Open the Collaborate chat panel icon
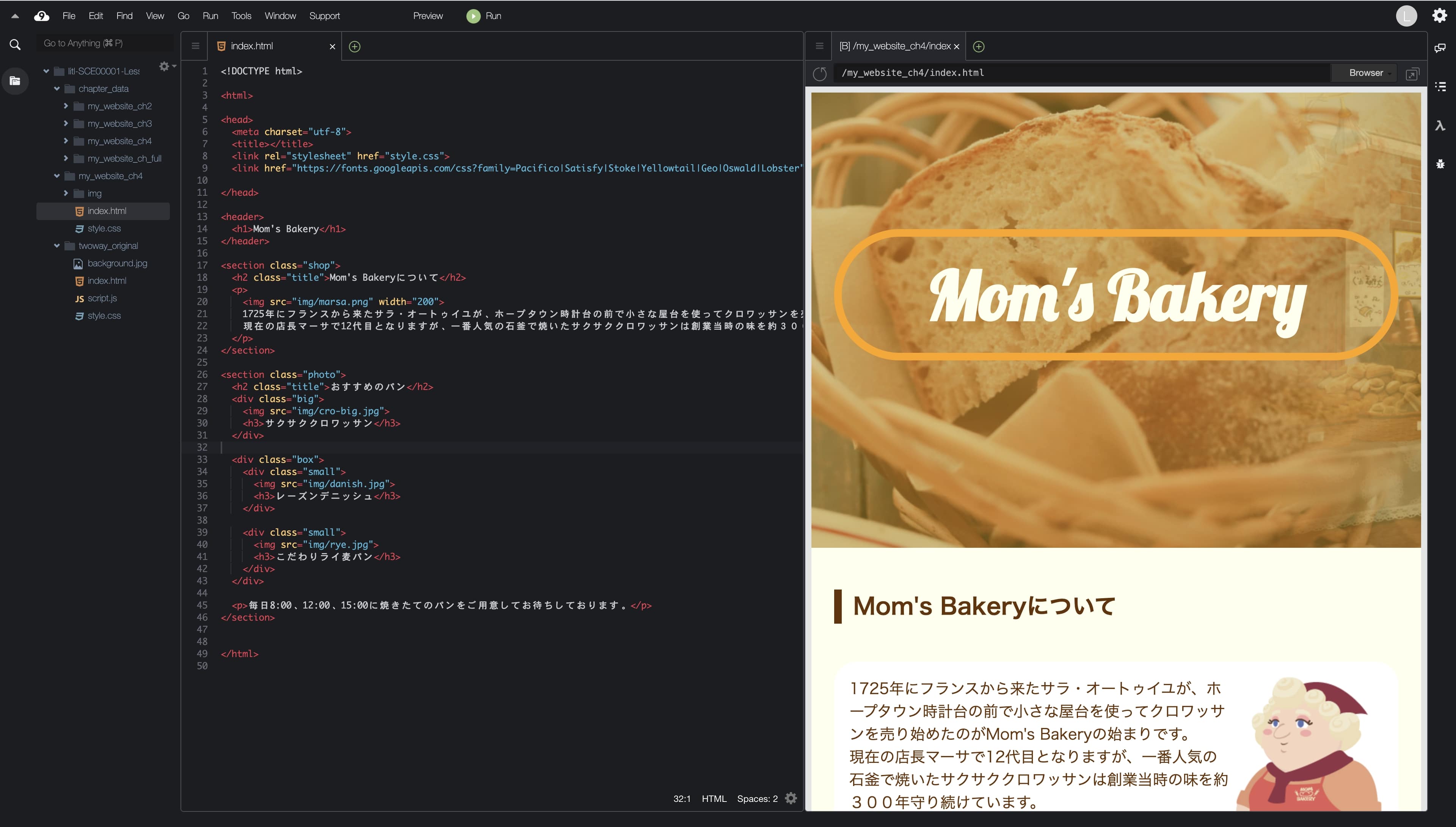Image resolution: width=1456 pixels, height=827 pixels. [1440, 48]
